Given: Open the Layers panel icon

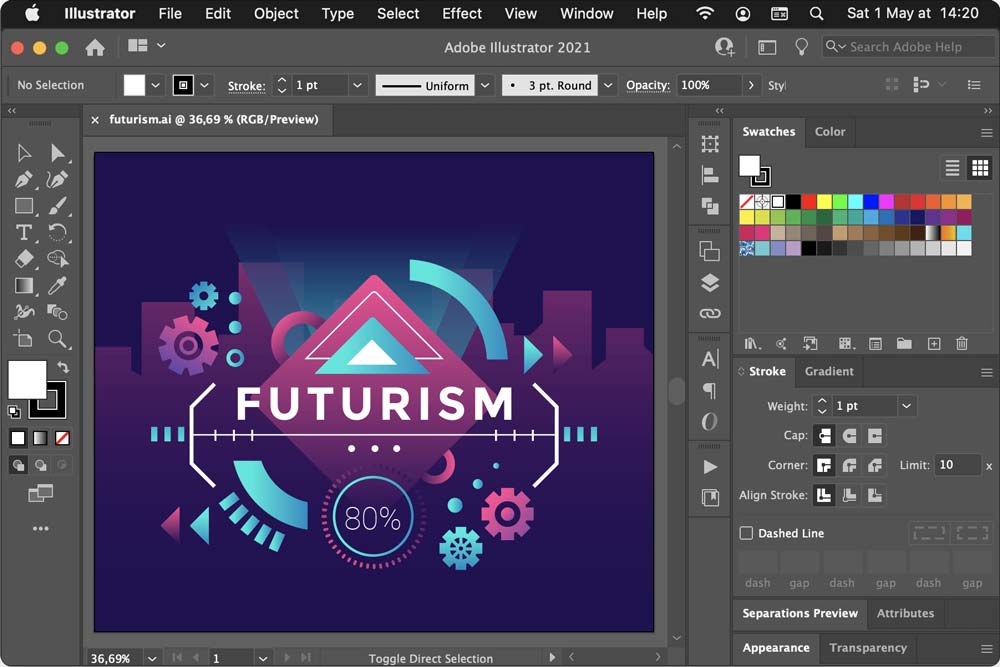Looking at the screenshot, I should click(x=710, y=283).
